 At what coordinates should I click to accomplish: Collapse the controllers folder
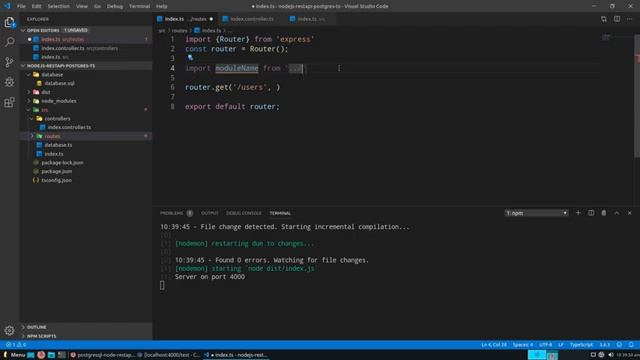(32, 118)
